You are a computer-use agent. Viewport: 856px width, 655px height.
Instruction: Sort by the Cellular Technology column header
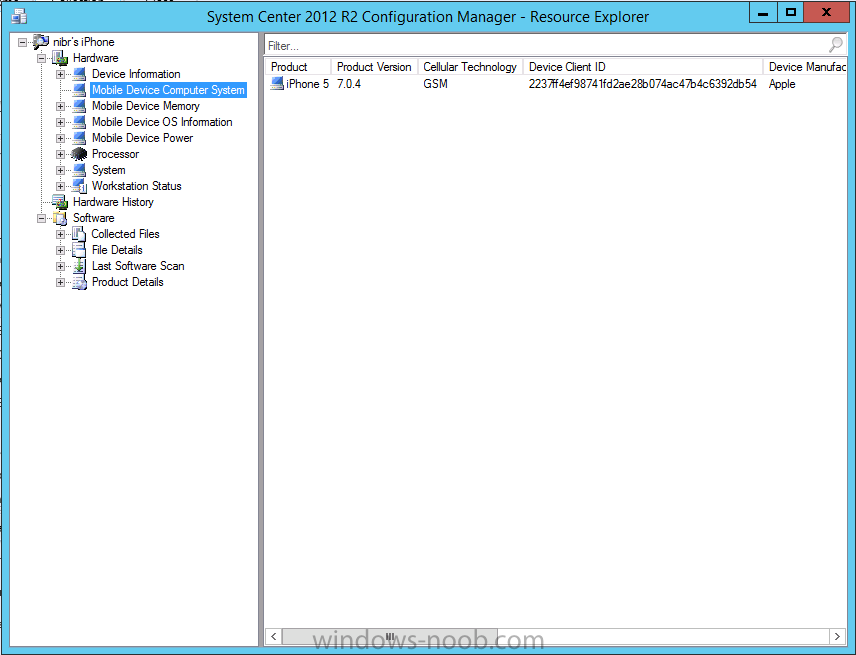[x=470, y=67]
